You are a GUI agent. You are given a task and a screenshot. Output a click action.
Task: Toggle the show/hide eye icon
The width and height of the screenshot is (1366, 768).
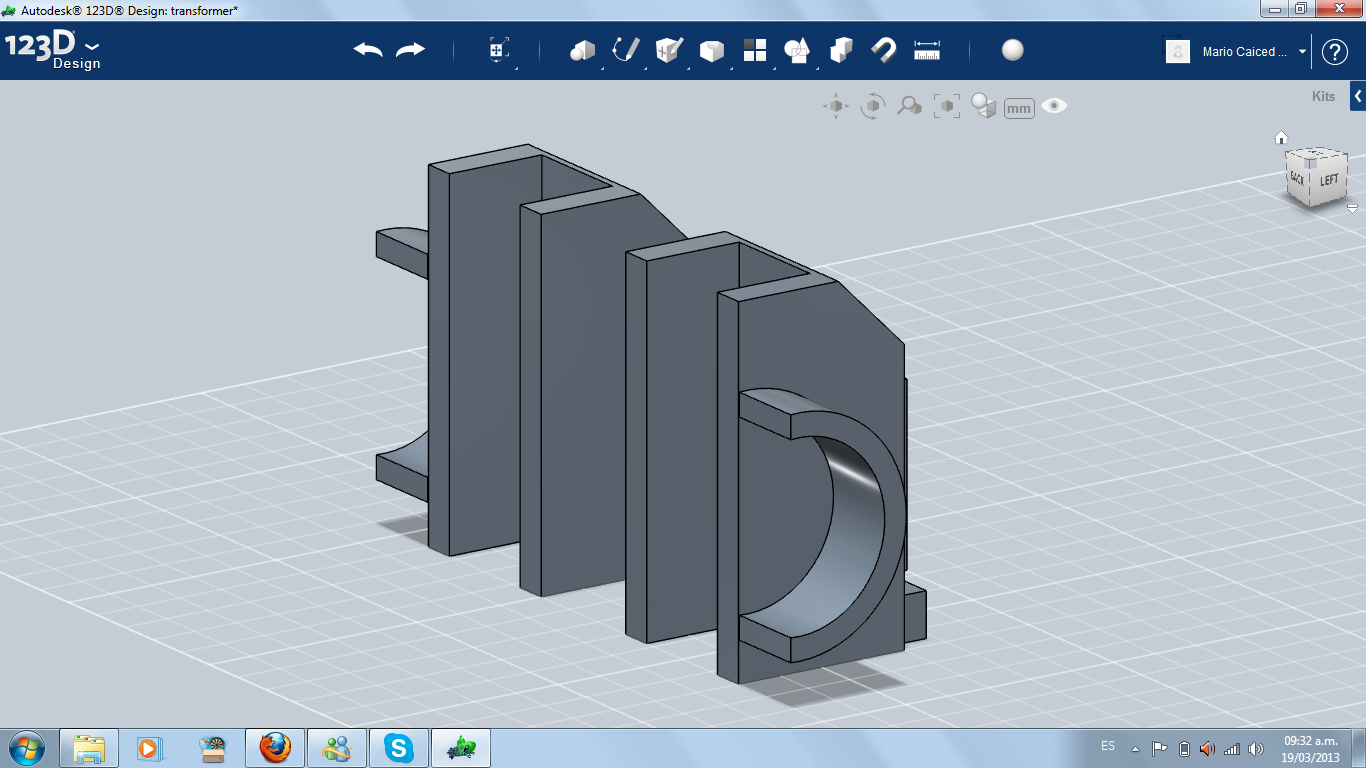click(1054, 106)
